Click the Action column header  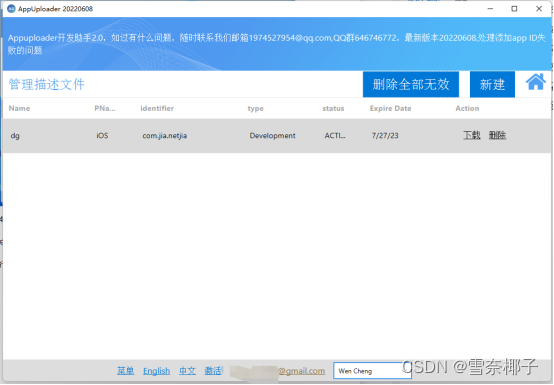pos(467,108)
